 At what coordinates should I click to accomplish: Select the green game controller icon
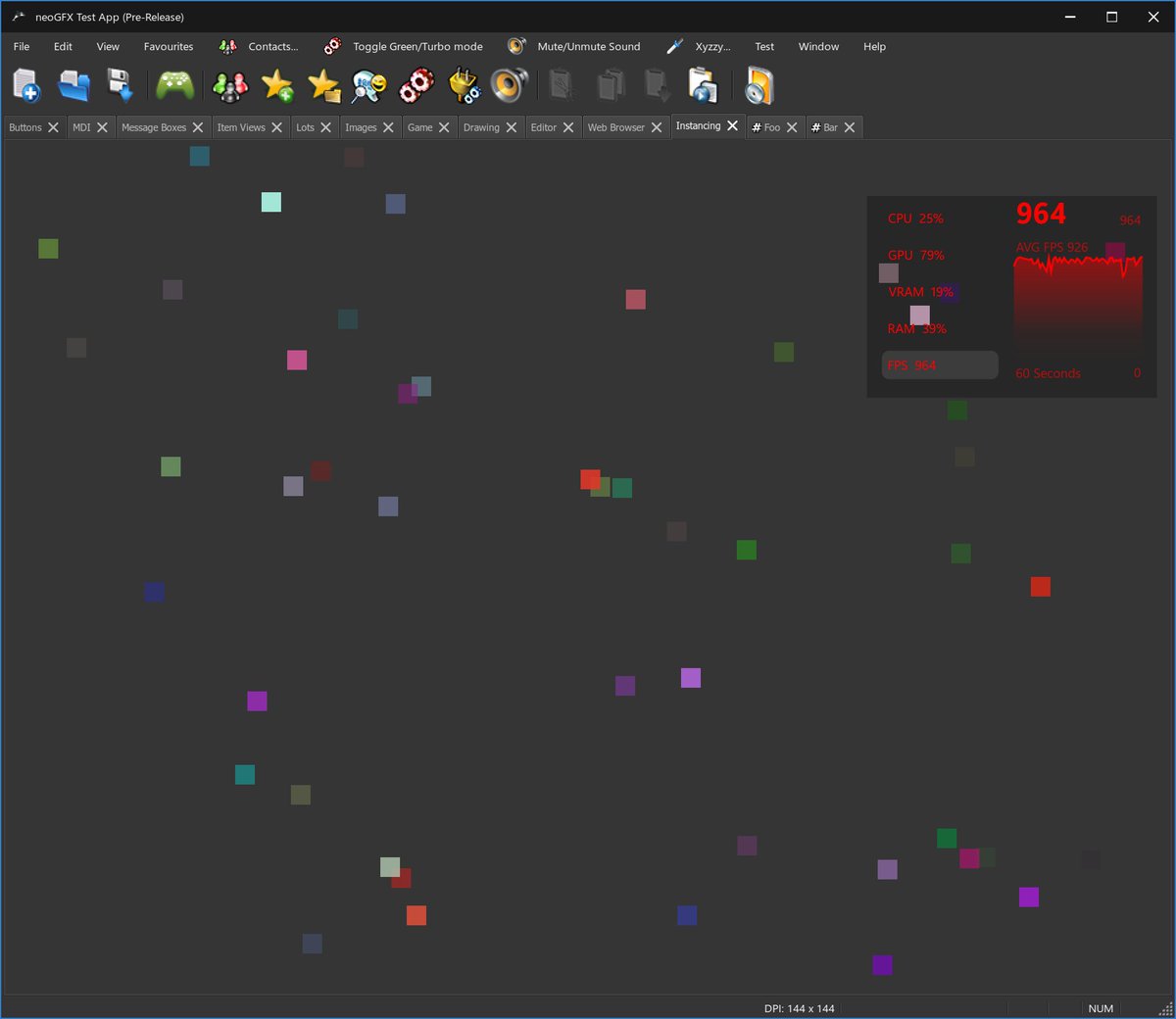pyautogui.click(x=173, y=84)
